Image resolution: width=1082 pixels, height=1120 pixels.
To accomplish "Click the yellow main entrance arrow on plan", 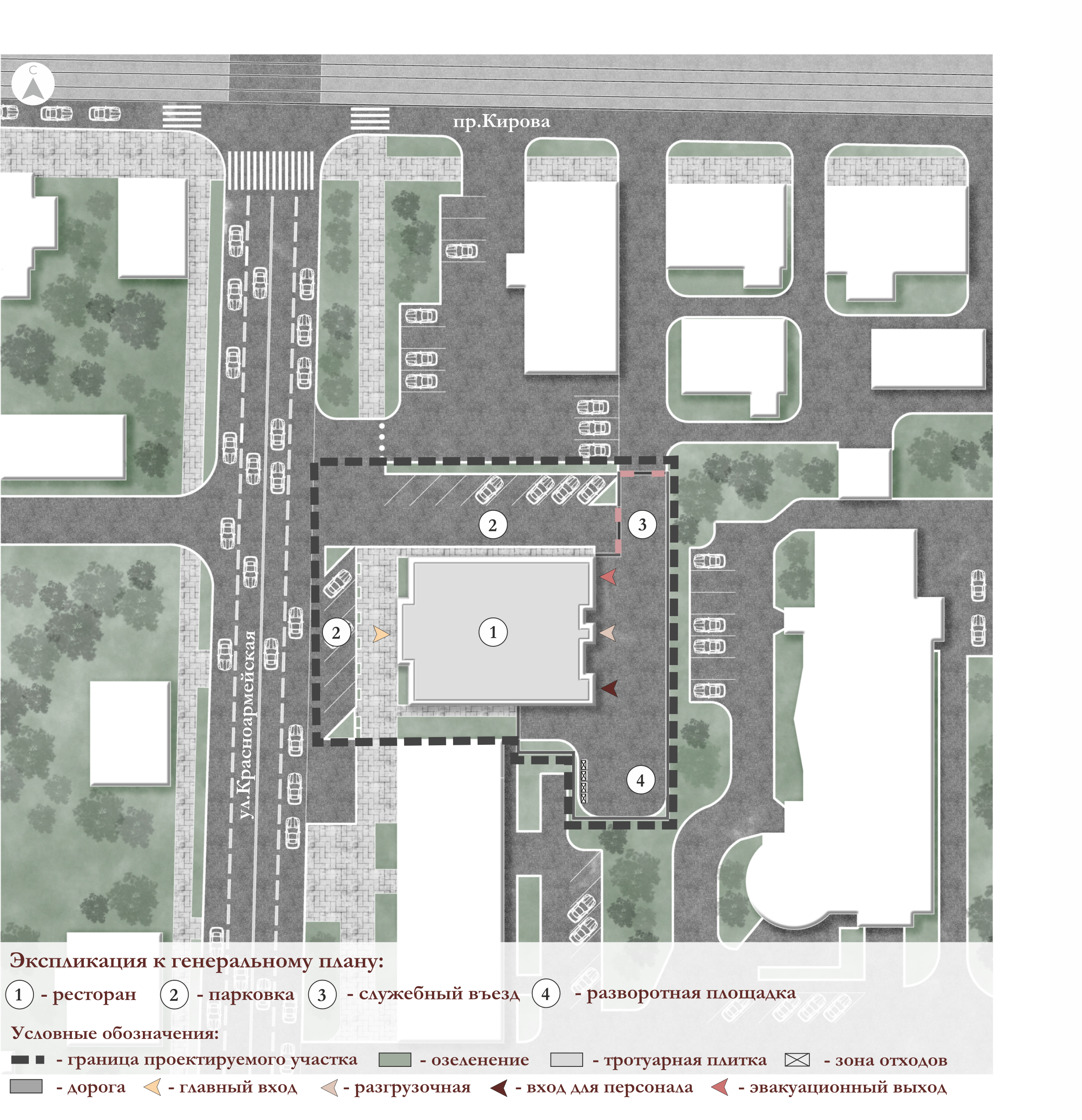I will click(x=381, y=634).
